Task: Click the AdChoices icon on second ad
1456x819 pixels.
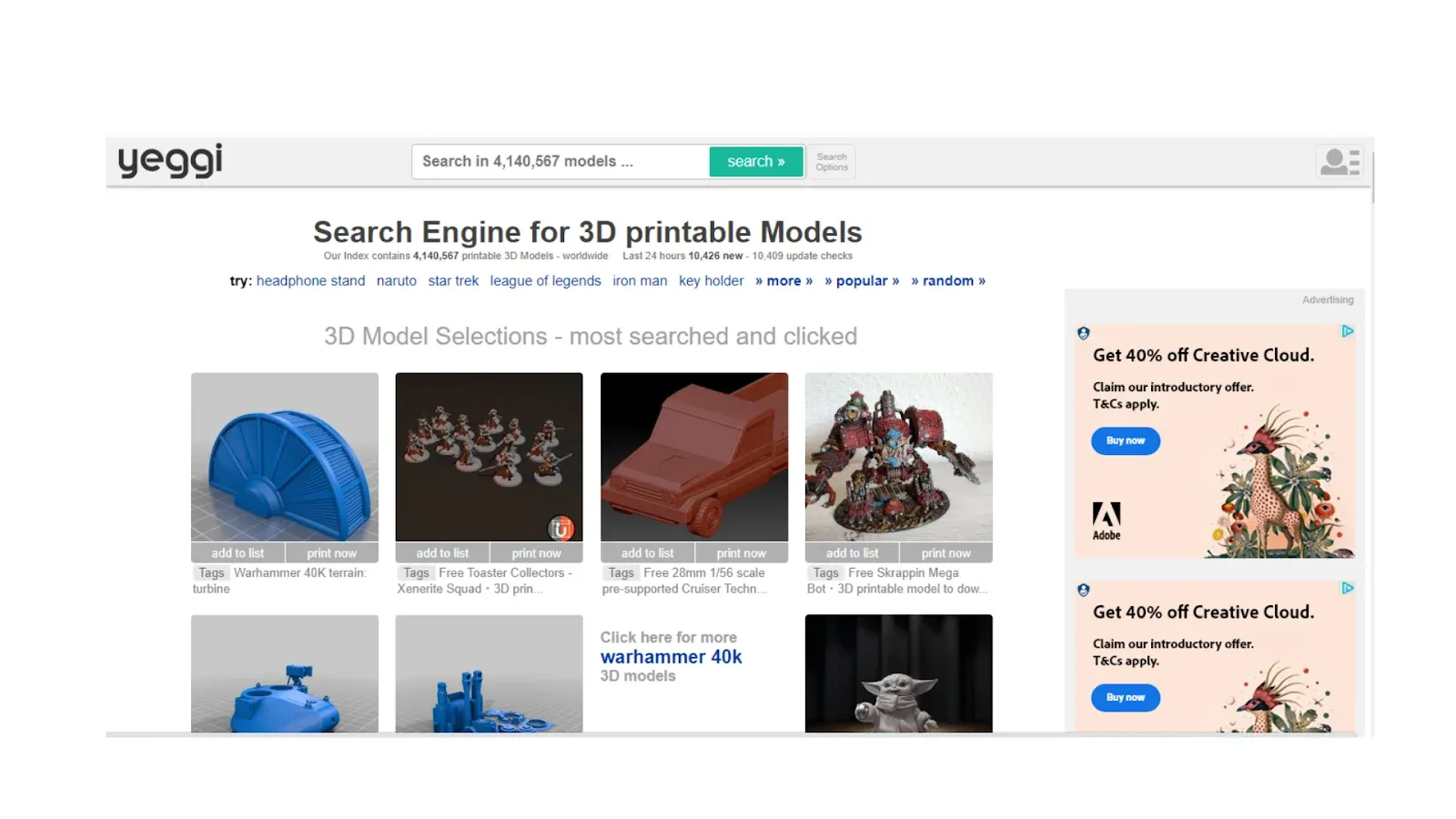Action: point(1348,588)
